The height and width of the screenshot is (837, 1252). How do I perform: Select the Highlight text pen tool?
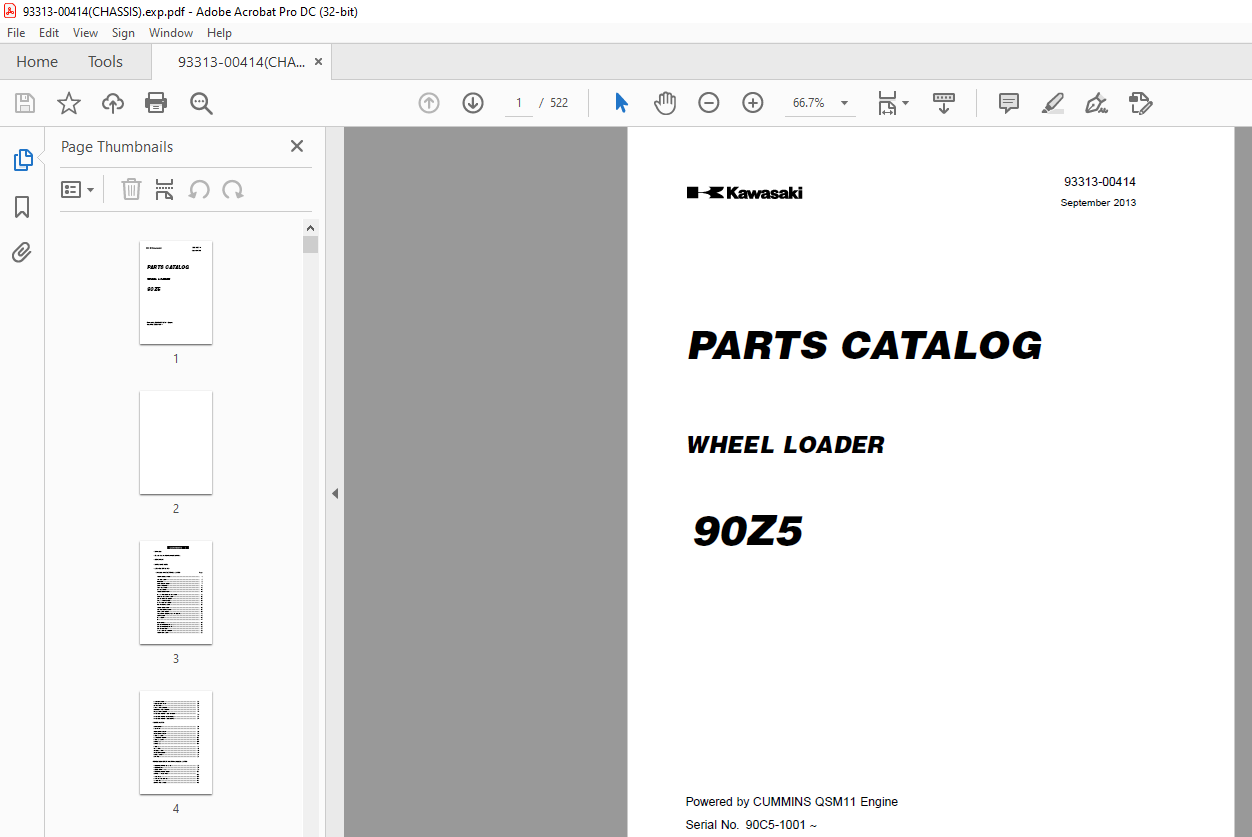(x=1053, y=103)
